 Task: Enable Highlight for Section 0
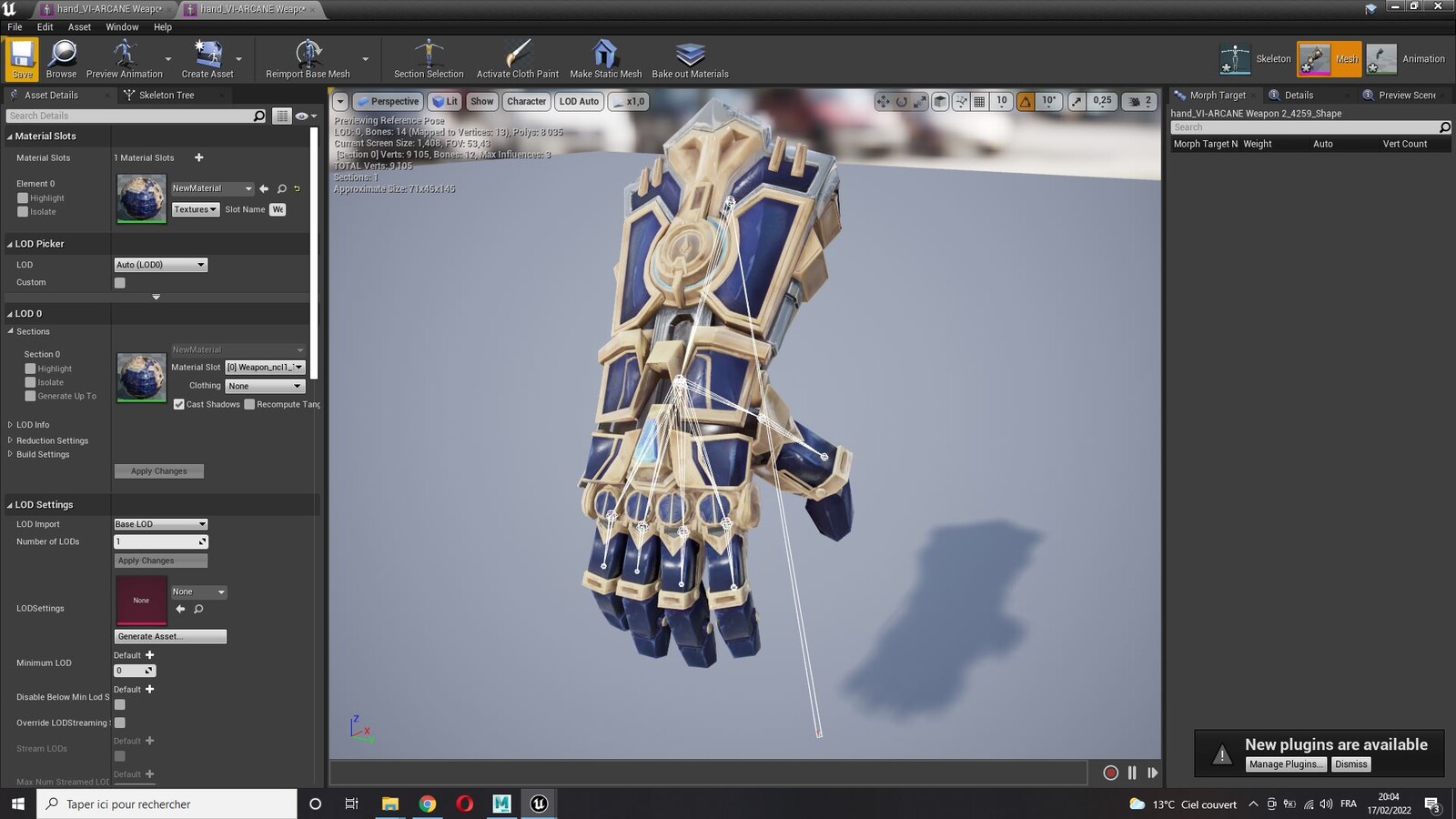(x=30, y=369)
